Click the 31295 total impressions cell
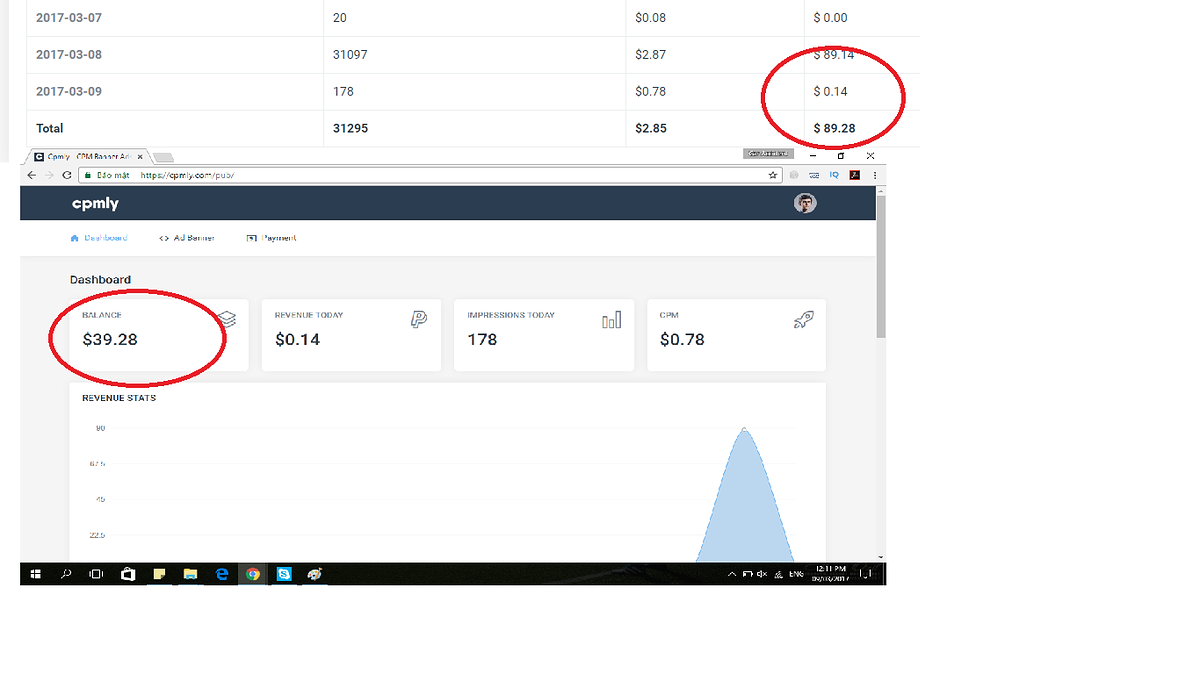This screenshot has height=674, width=1200. click(350, 129)
